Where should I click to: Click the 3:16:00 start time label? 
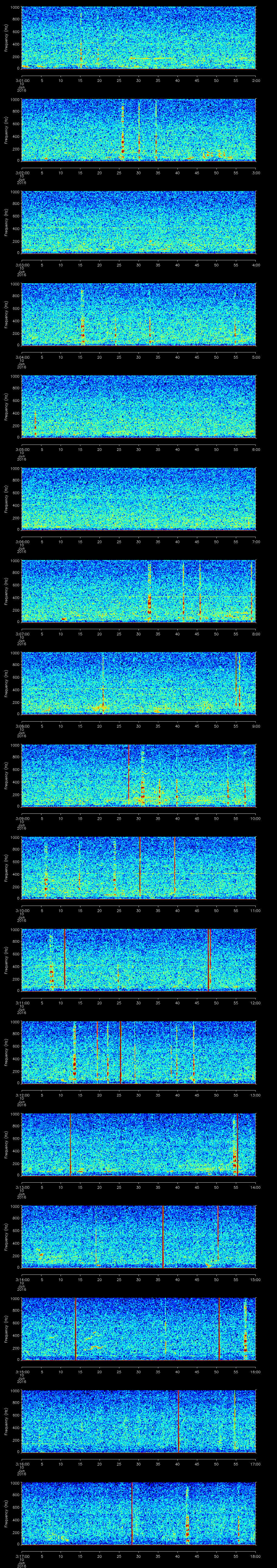[x=22, y=1464]
